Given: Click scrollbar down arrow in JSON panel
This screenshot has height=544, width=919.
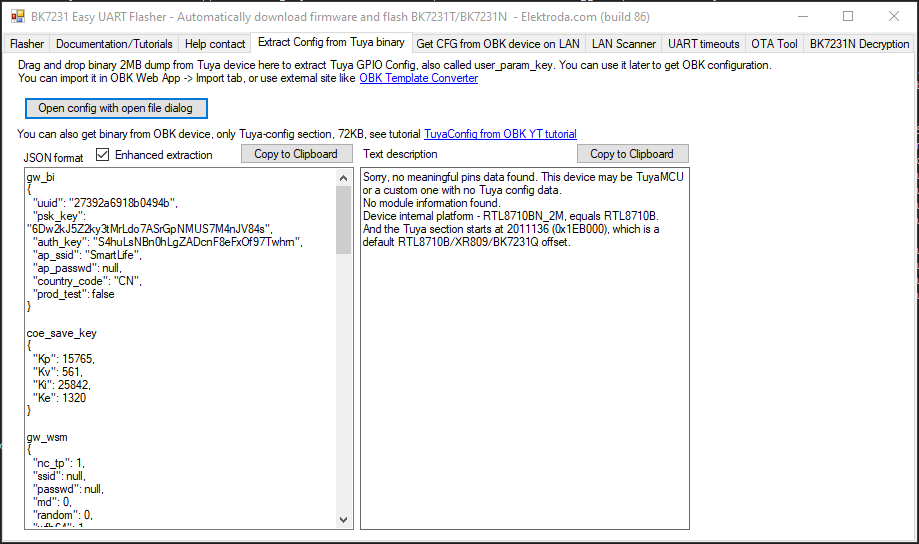Looking at the screenshot, I should [343, 519].
